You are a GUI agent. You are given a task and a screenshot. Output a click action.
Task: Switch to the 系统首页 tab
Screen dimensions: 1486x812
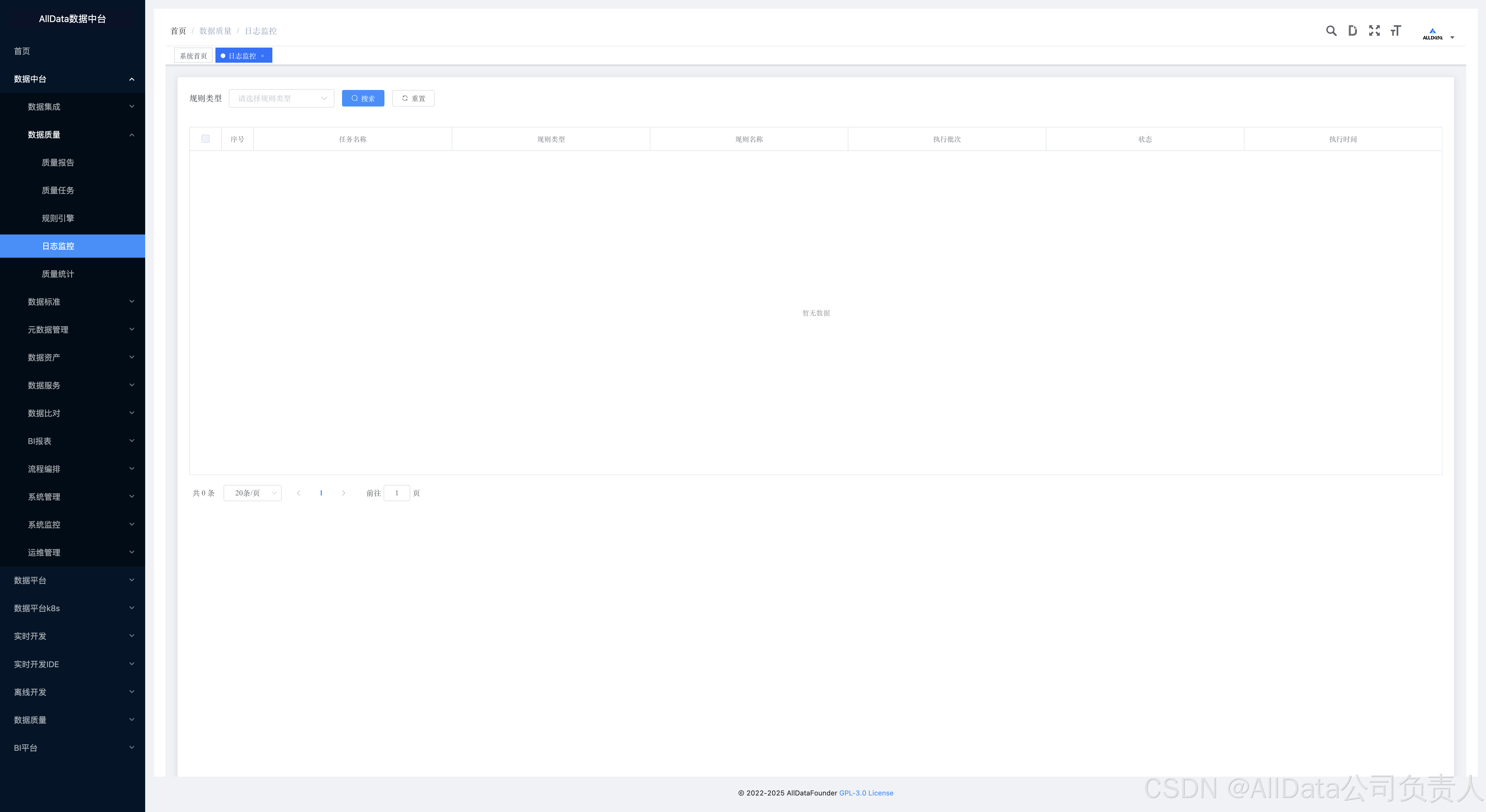[193, 56]
